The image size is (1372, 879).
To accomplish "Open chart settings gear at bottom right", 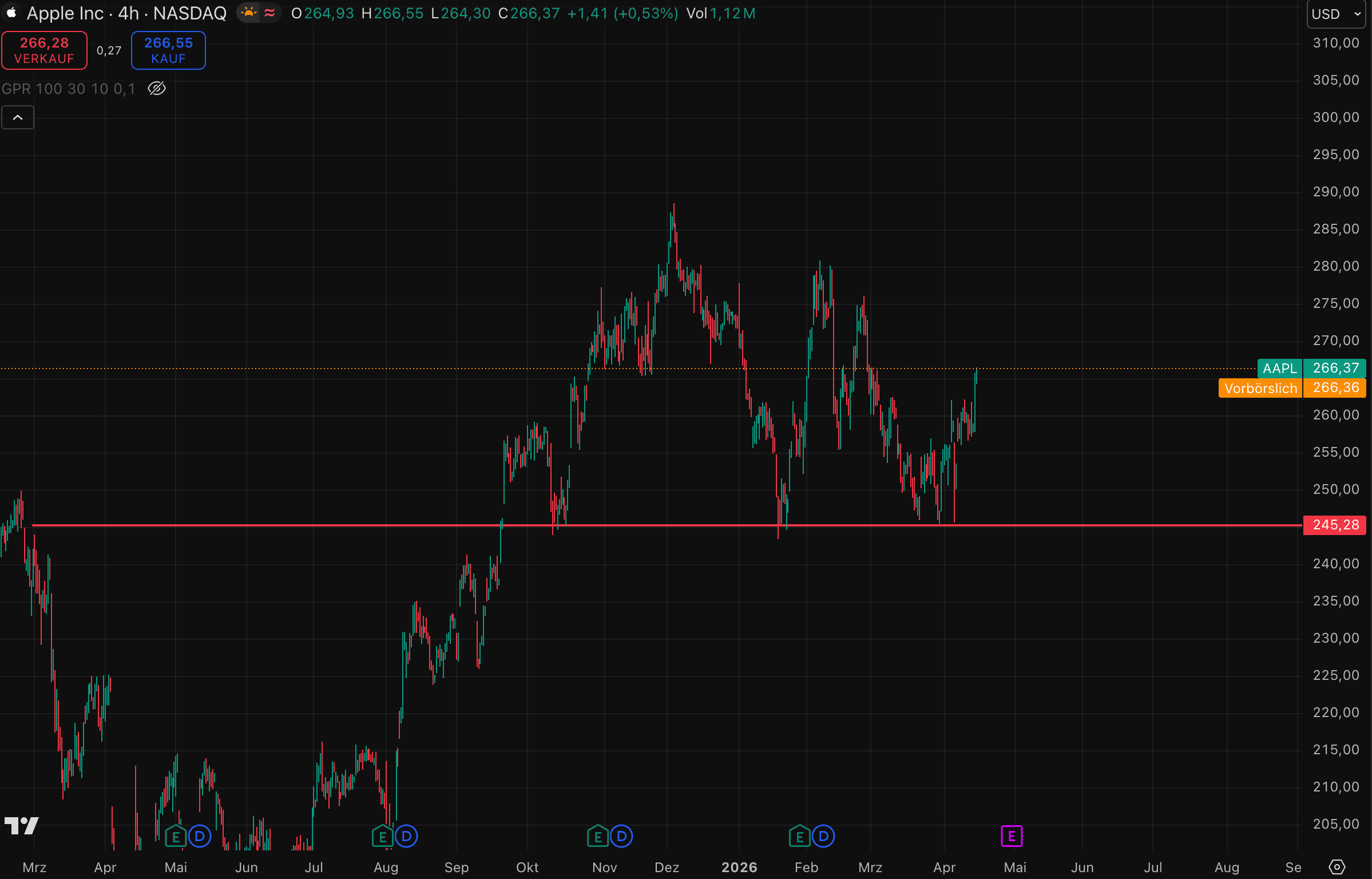I will pyautogui.click(x=1337, y=867).
